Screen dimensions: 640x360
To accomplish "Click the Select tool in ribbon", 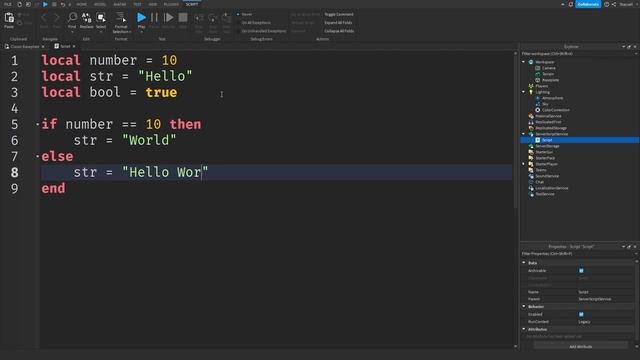I will coord(101,18).
